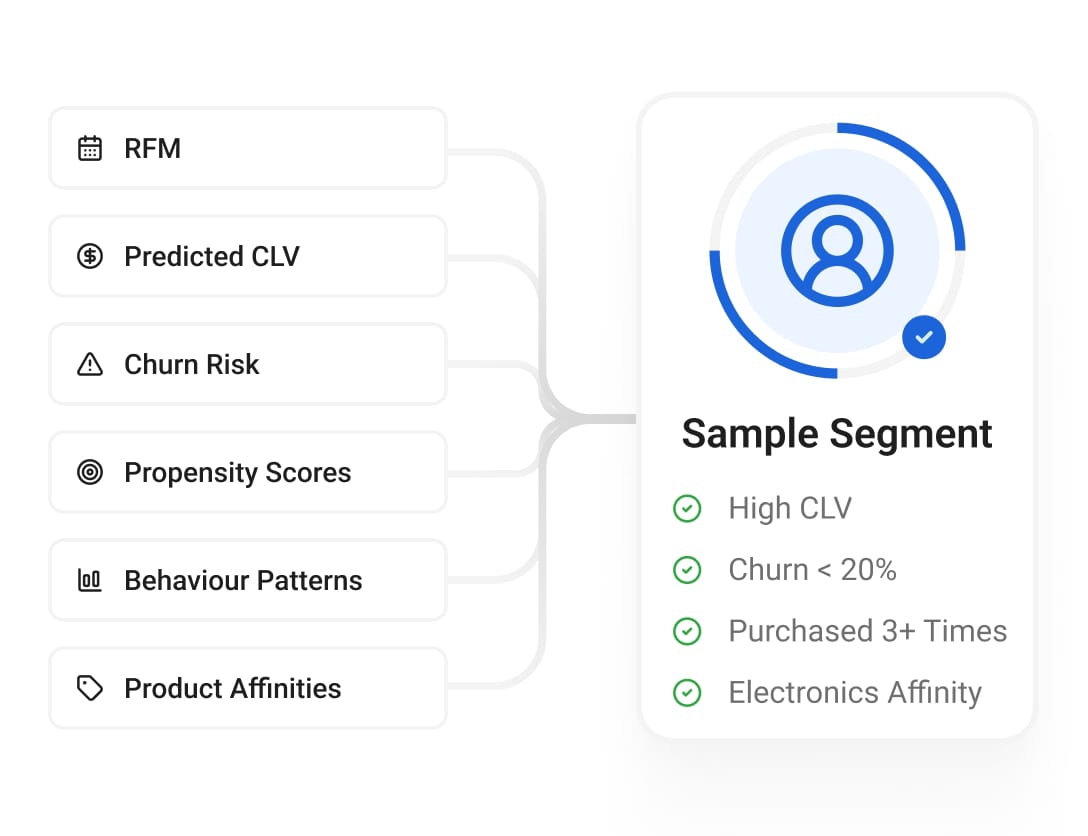Open the Churn Risk card

point(248,364)
